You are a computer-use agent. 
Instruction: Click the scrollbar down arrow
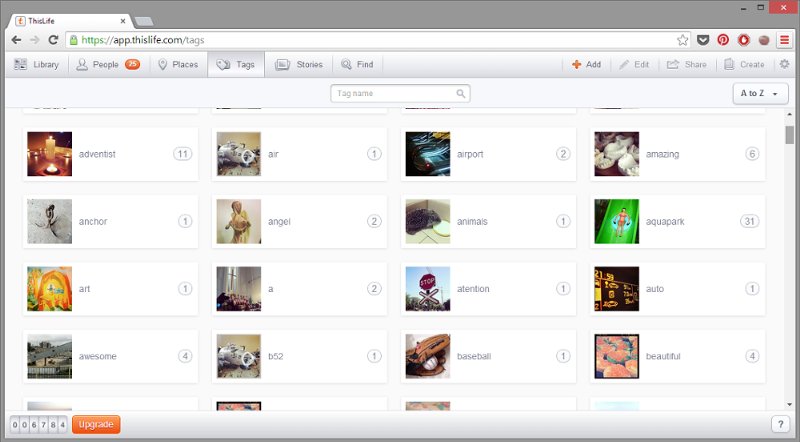[x=789, y=404]
